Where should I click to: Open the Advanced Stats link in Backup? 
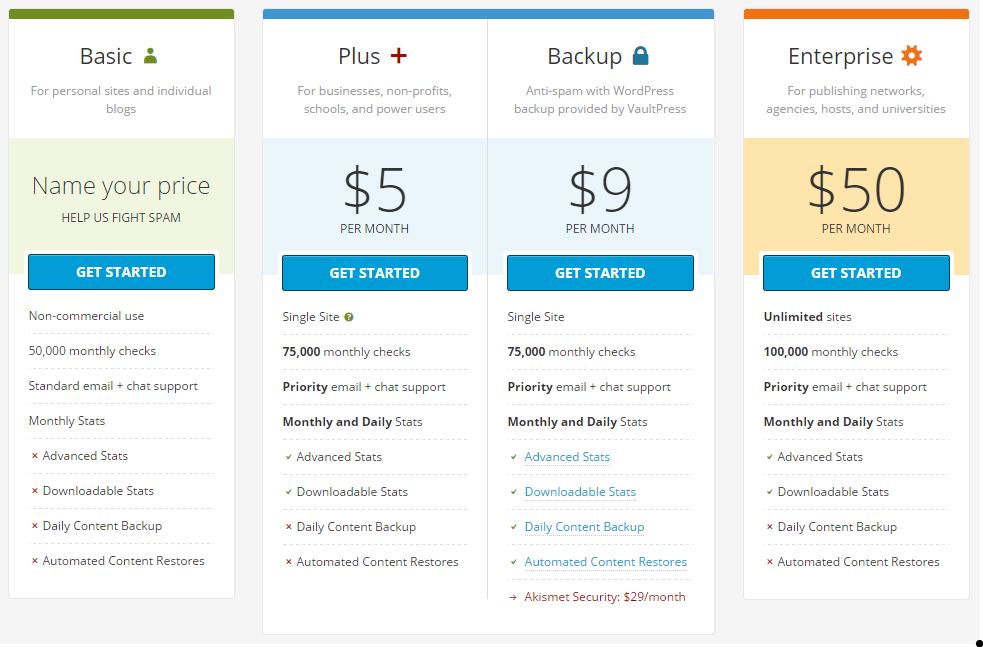point(567,457)
